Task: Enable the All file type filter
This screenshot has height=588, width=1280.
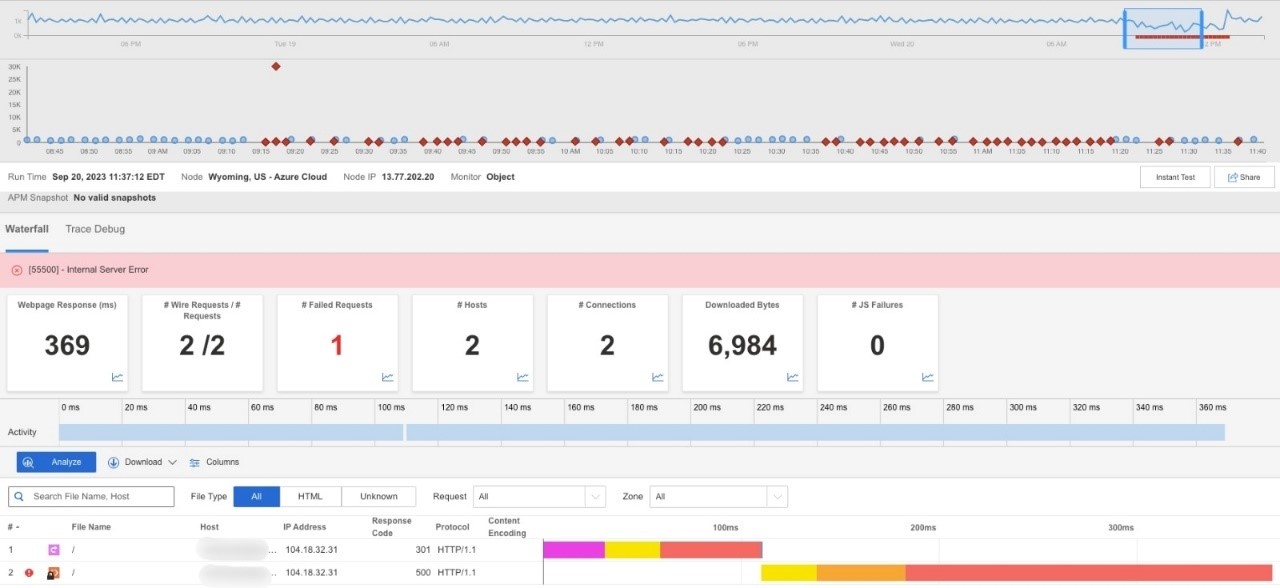Action: click(x=255, y=495)
